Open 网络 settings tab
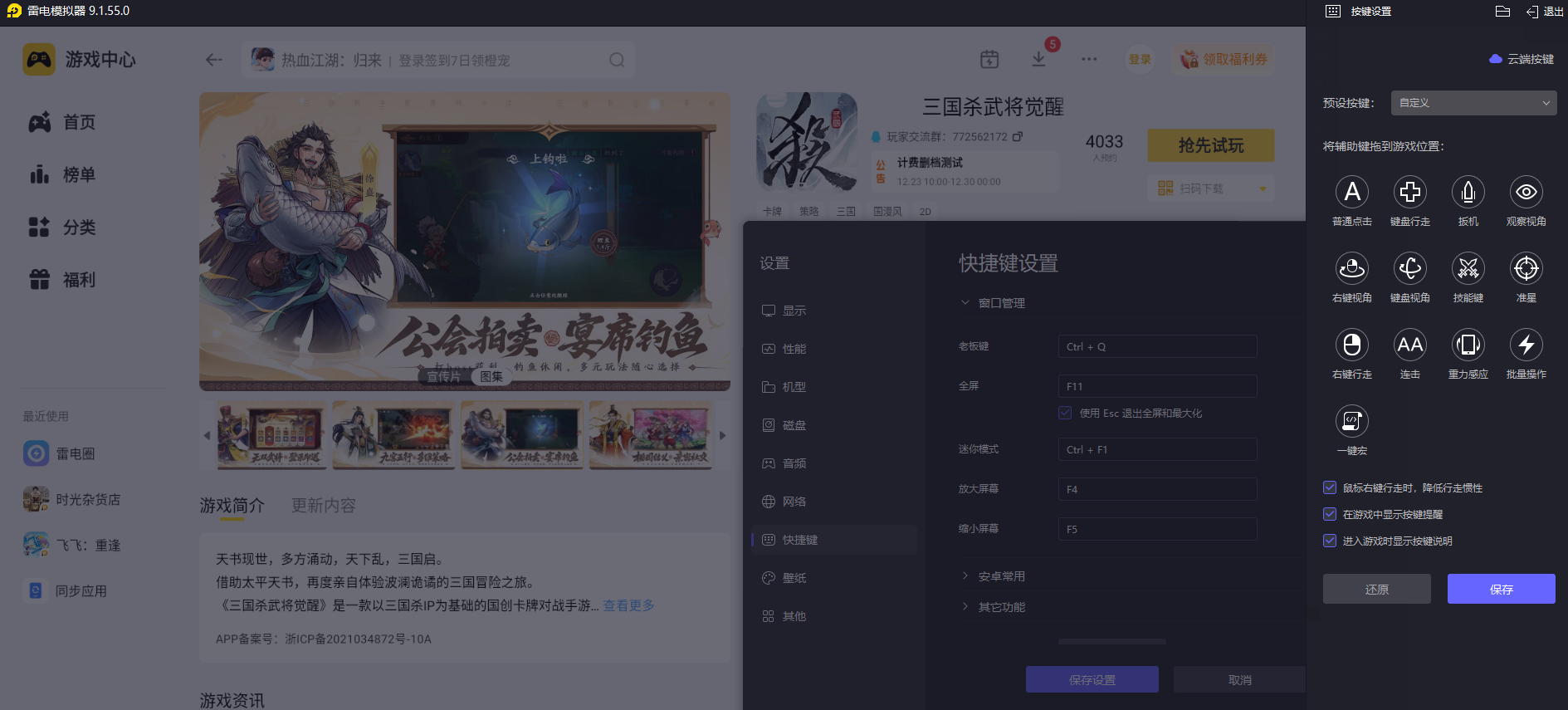The height and width of the screenshot is (710, 1568). 834,502
